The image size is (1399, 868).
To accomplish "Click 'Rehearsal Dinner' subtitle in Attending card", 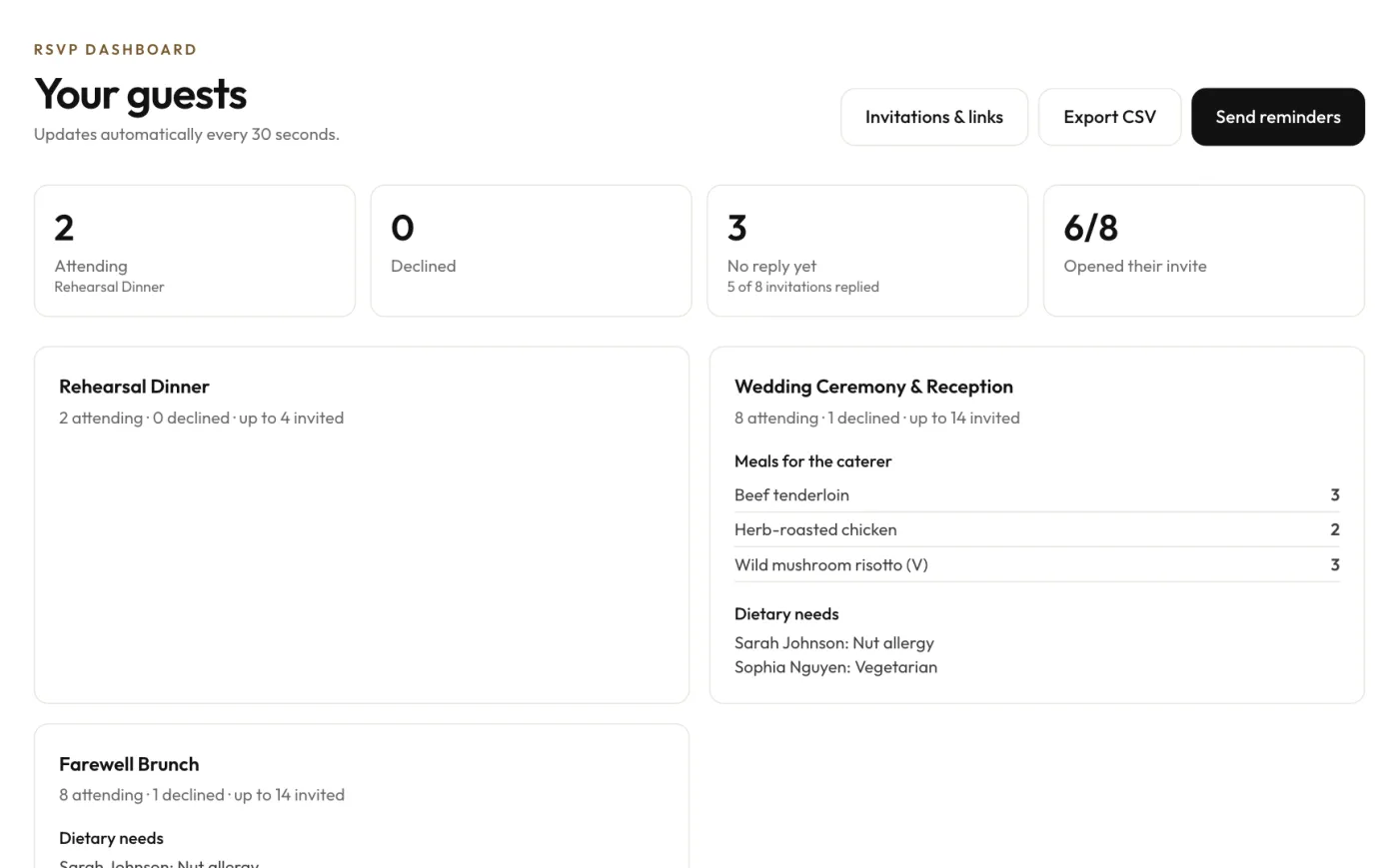I will [109, 287].
